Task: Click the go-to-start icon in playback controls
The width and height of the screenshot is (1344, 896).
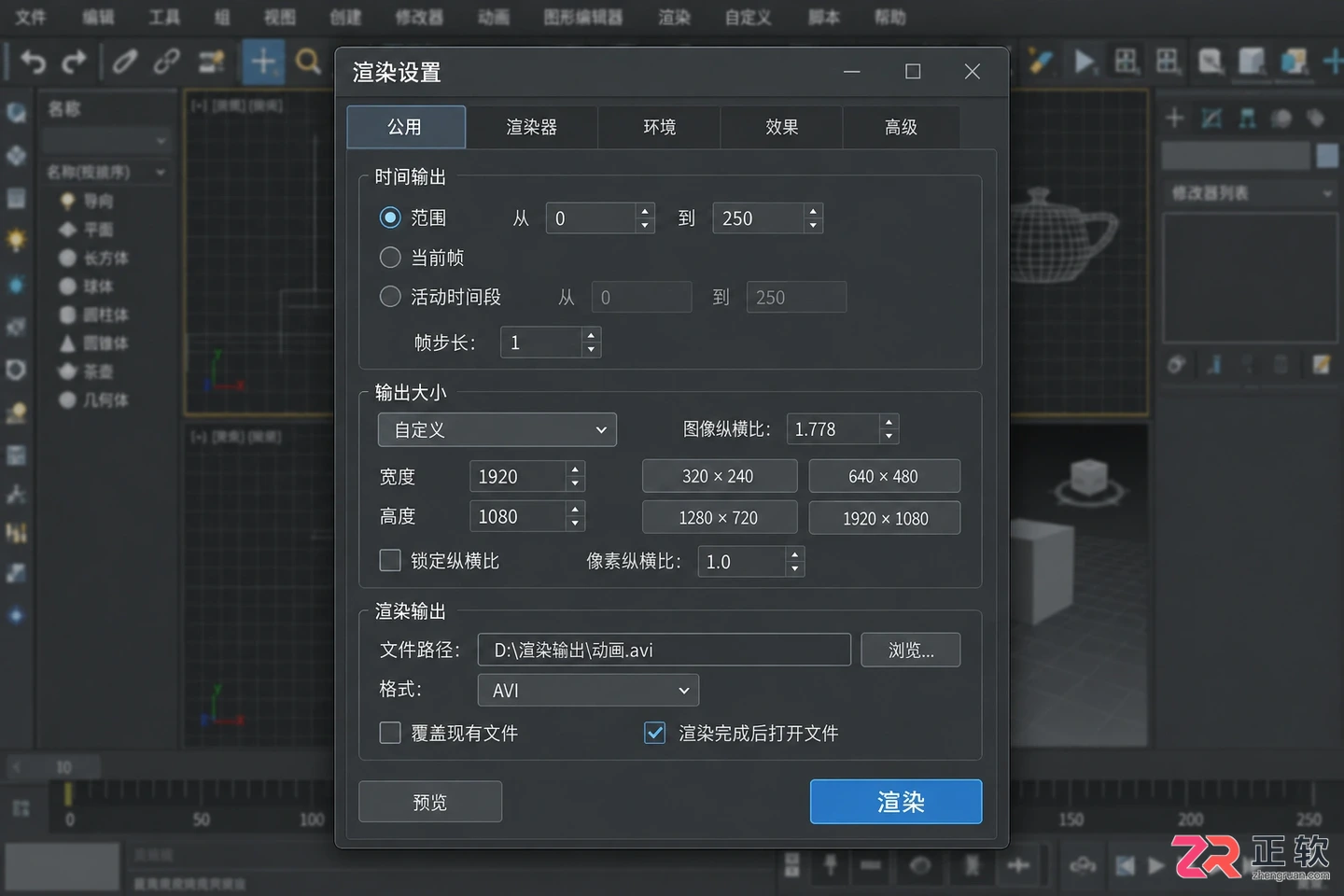Action: pyautogui.click(x=1126, y=866)
